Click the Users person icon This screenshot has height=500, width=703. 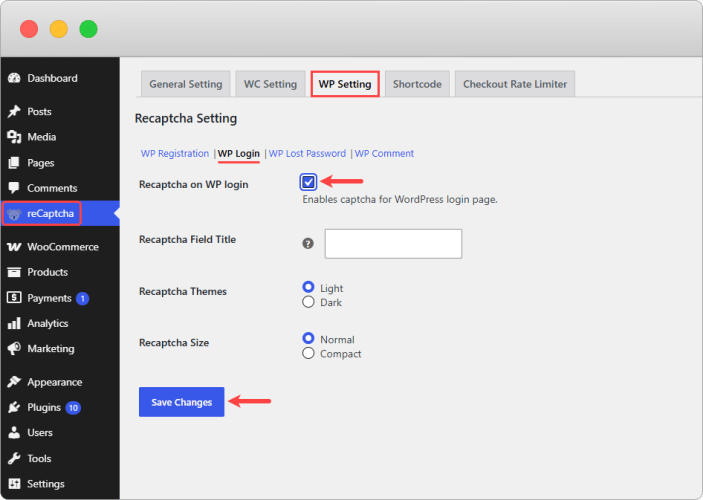coord(14,433)
